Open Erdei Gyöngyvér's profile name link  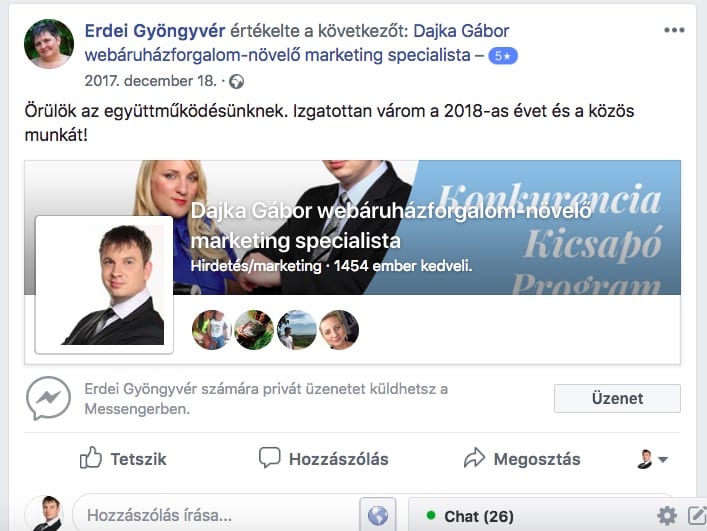tap(155, 31)
